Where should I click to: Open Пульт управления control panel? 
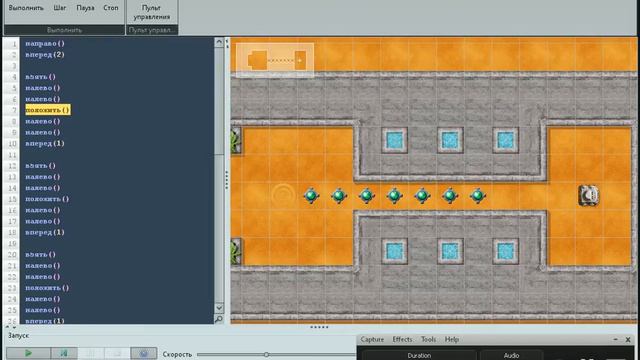point(151,12)
